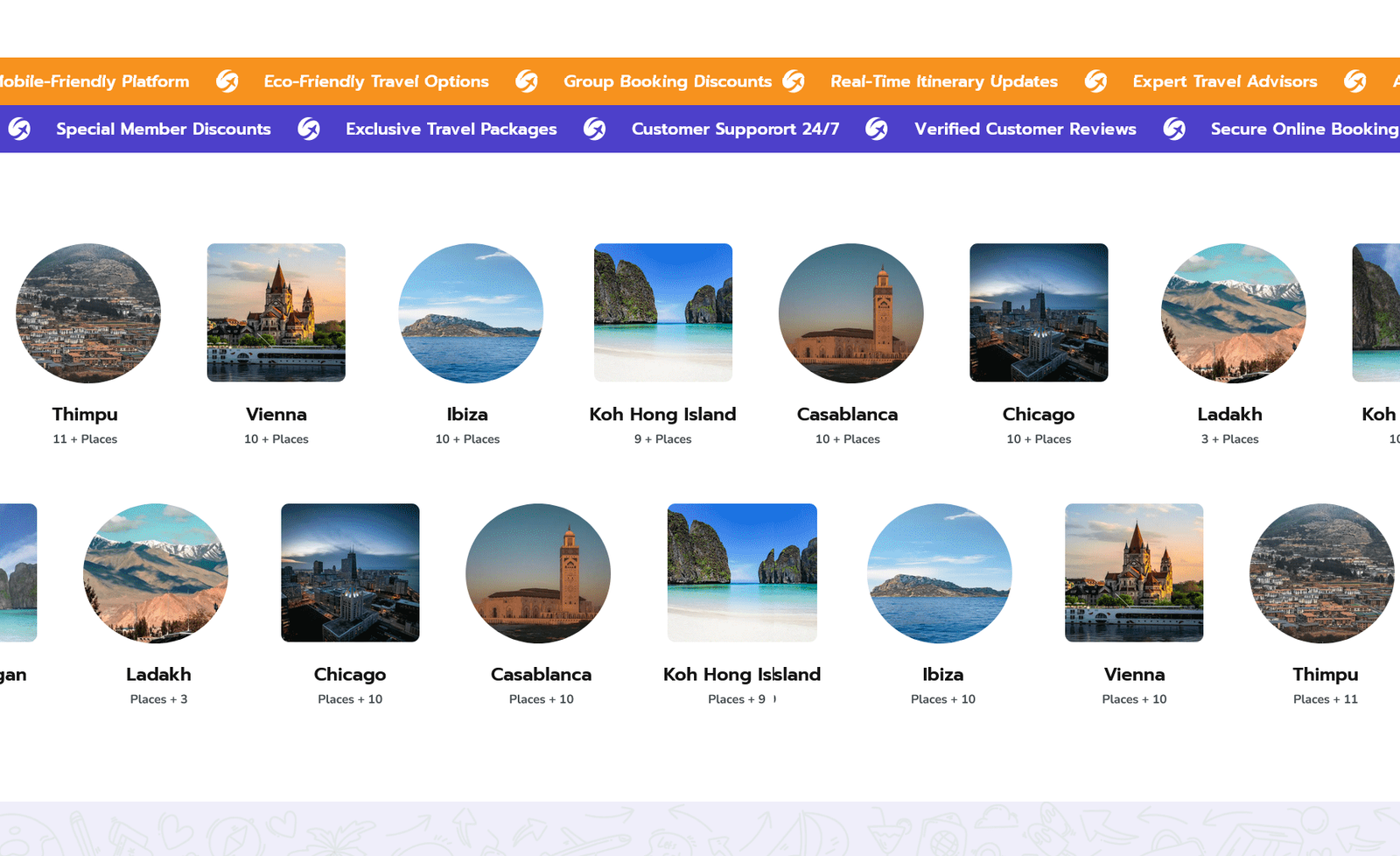Select "Group Booking Discounts" in the orange banner

(x=668, y=81)
